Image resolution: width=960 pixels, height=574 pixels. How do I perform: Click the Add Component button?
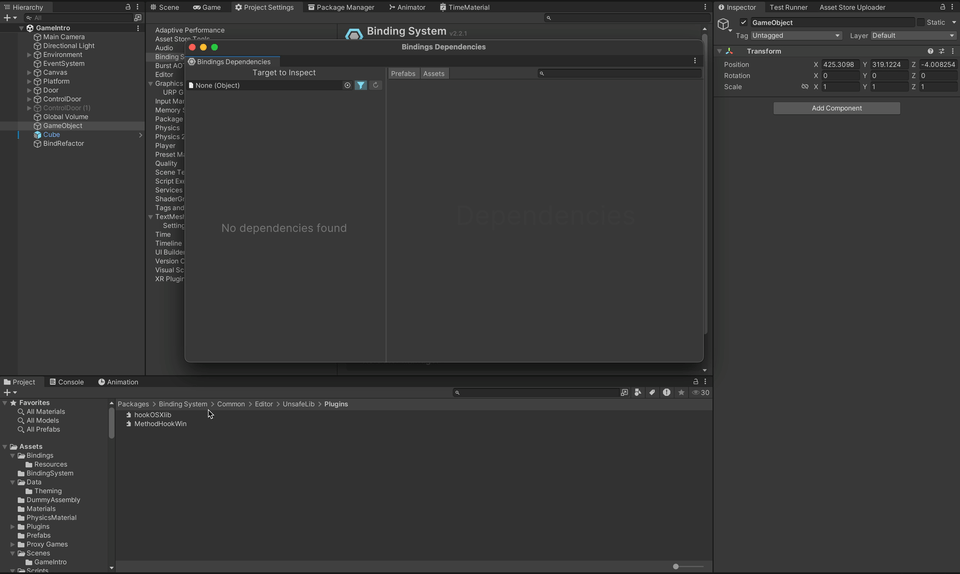[836, 108]
